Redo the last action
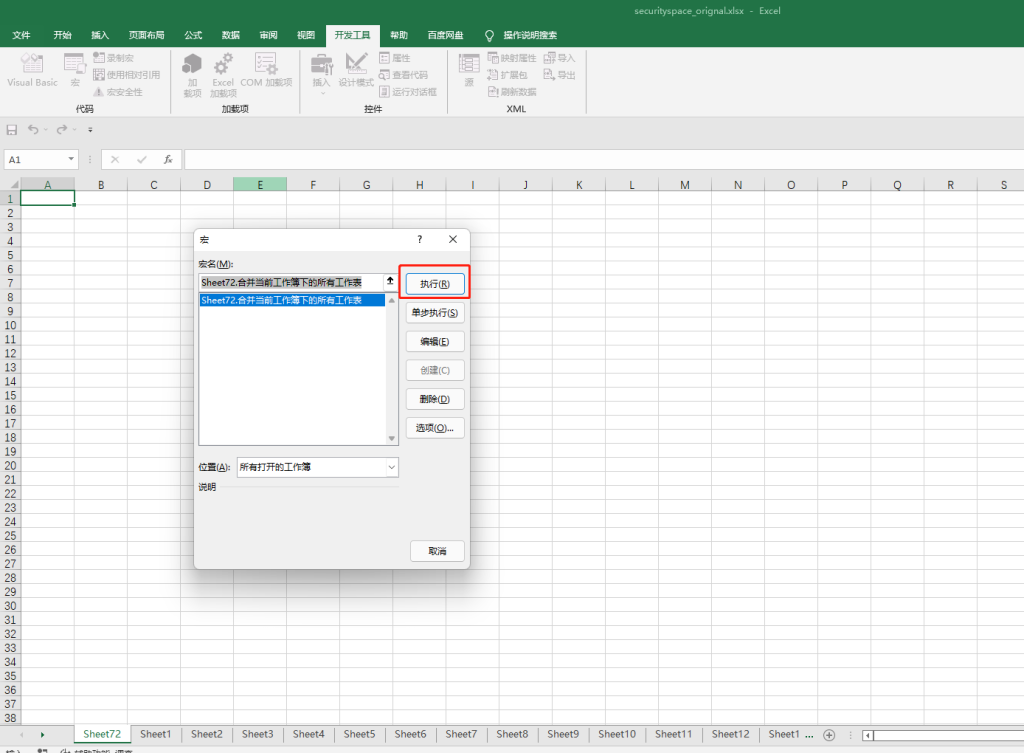 click(x=61, y=130)
